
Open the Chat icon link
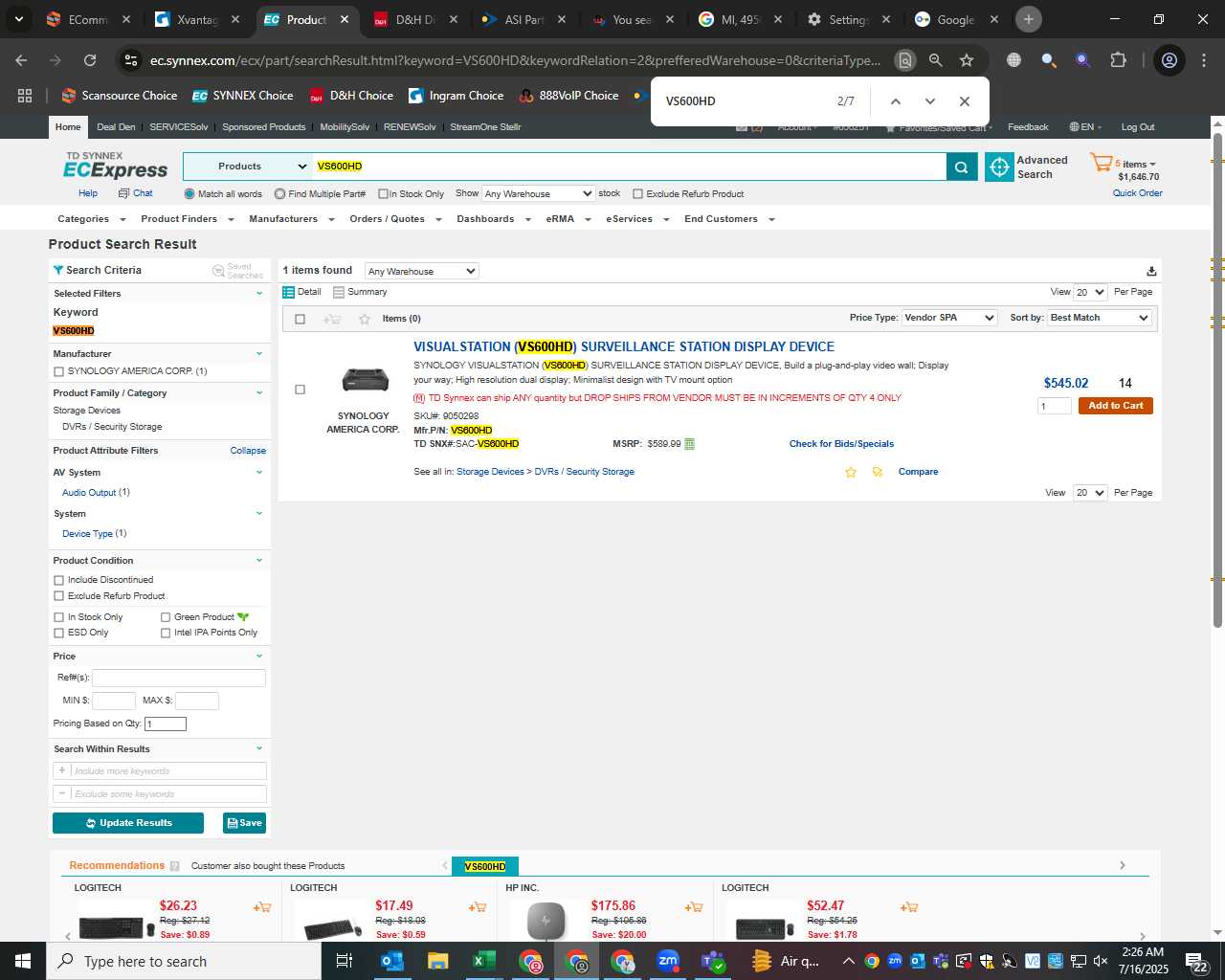pyautogui.click(x=123, y=193)
